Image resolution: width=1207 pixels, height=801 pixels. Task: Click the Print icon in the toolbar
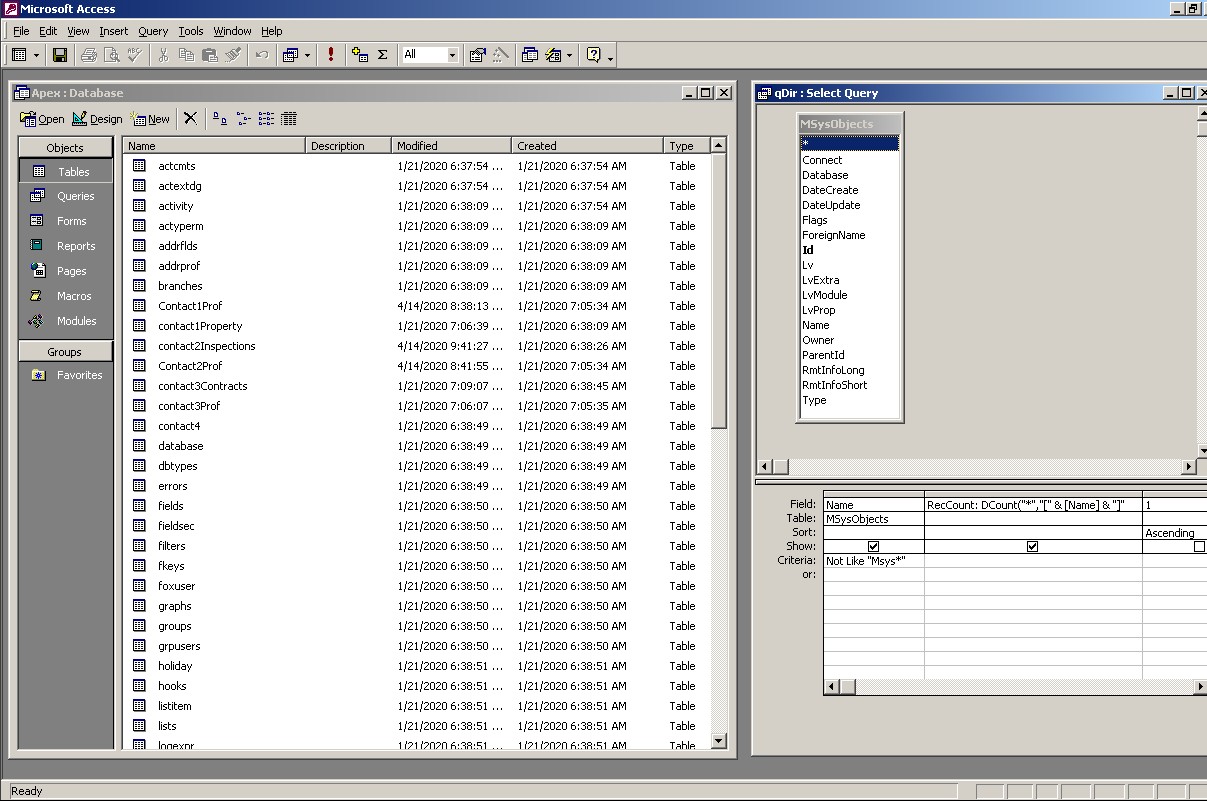[x=89, y=55]
